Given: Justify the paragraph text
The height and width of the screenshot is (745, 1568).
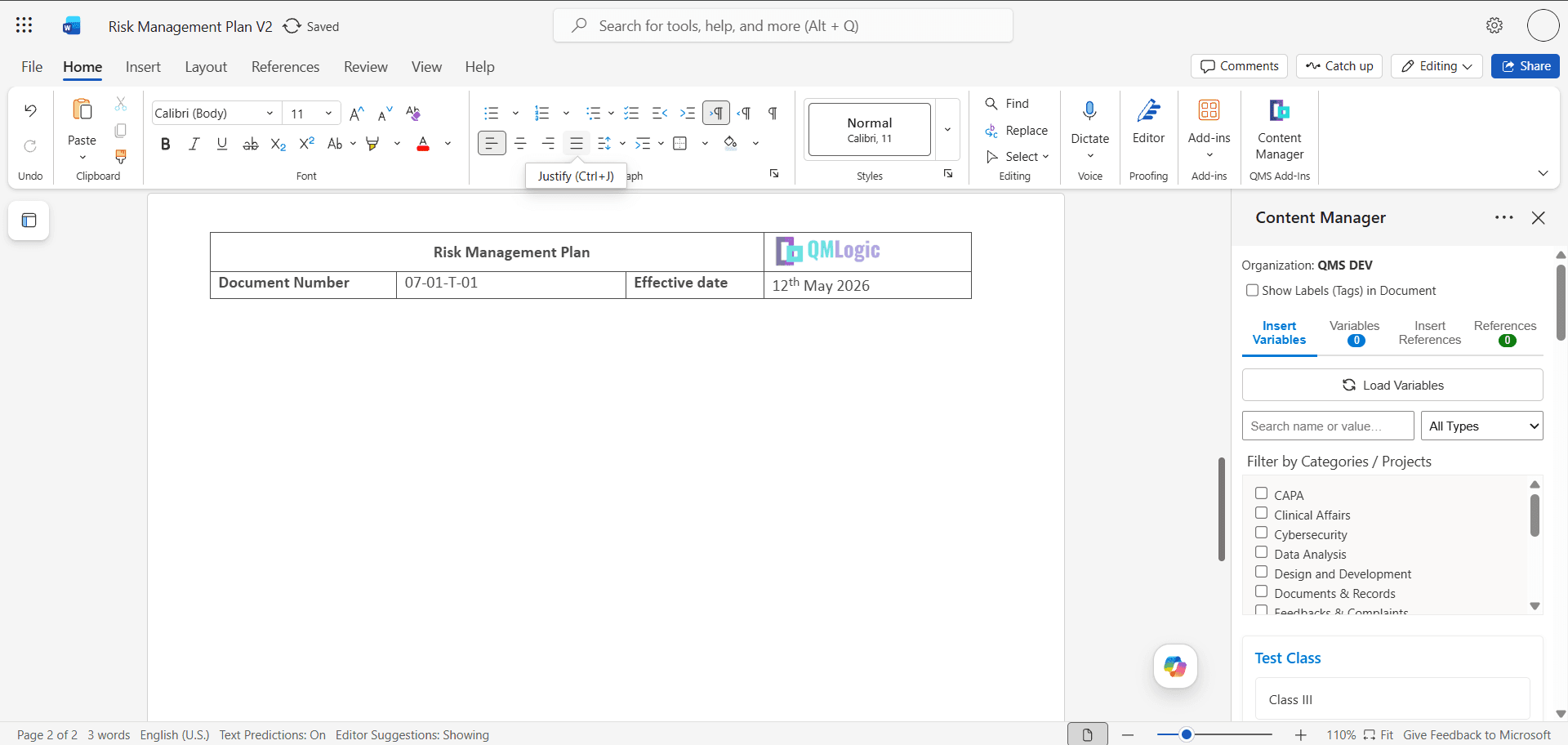Looking at the screenshot, I should [577, 144].
